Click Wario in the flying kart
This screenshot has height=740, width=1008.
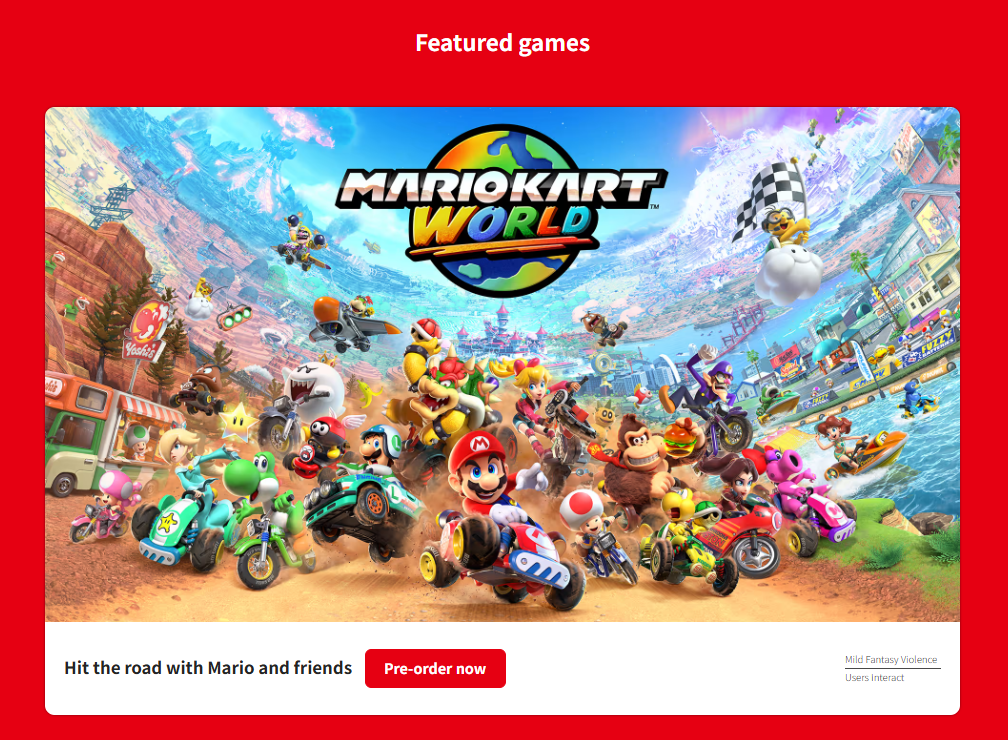[302, 242]
